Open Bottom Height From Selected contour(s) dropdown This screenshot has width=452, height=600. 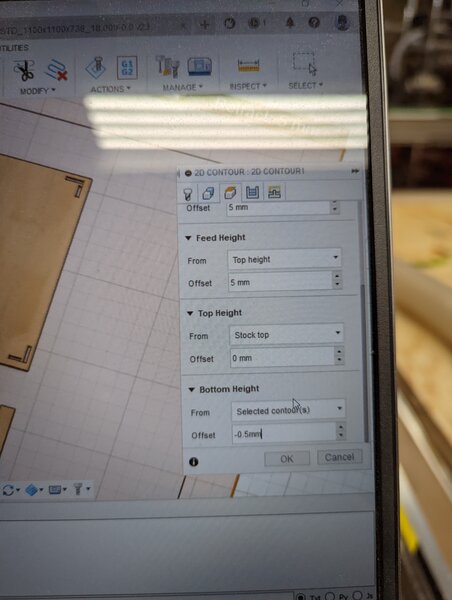pyautogui.click(x=288, y=411)
